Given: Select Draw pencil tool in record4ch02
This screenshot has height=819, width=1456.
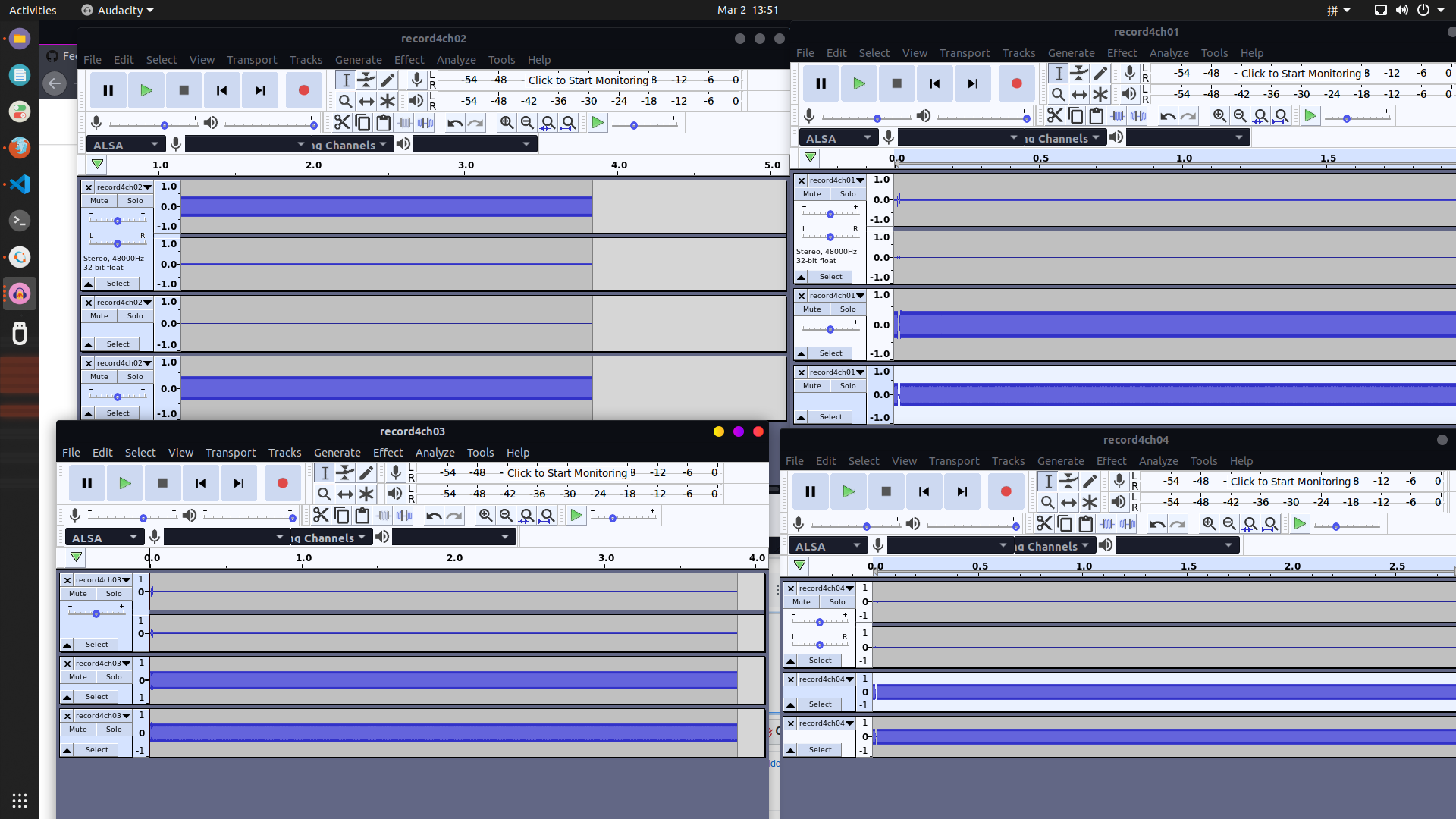Looking at the screenshot, I should [388, 80].
